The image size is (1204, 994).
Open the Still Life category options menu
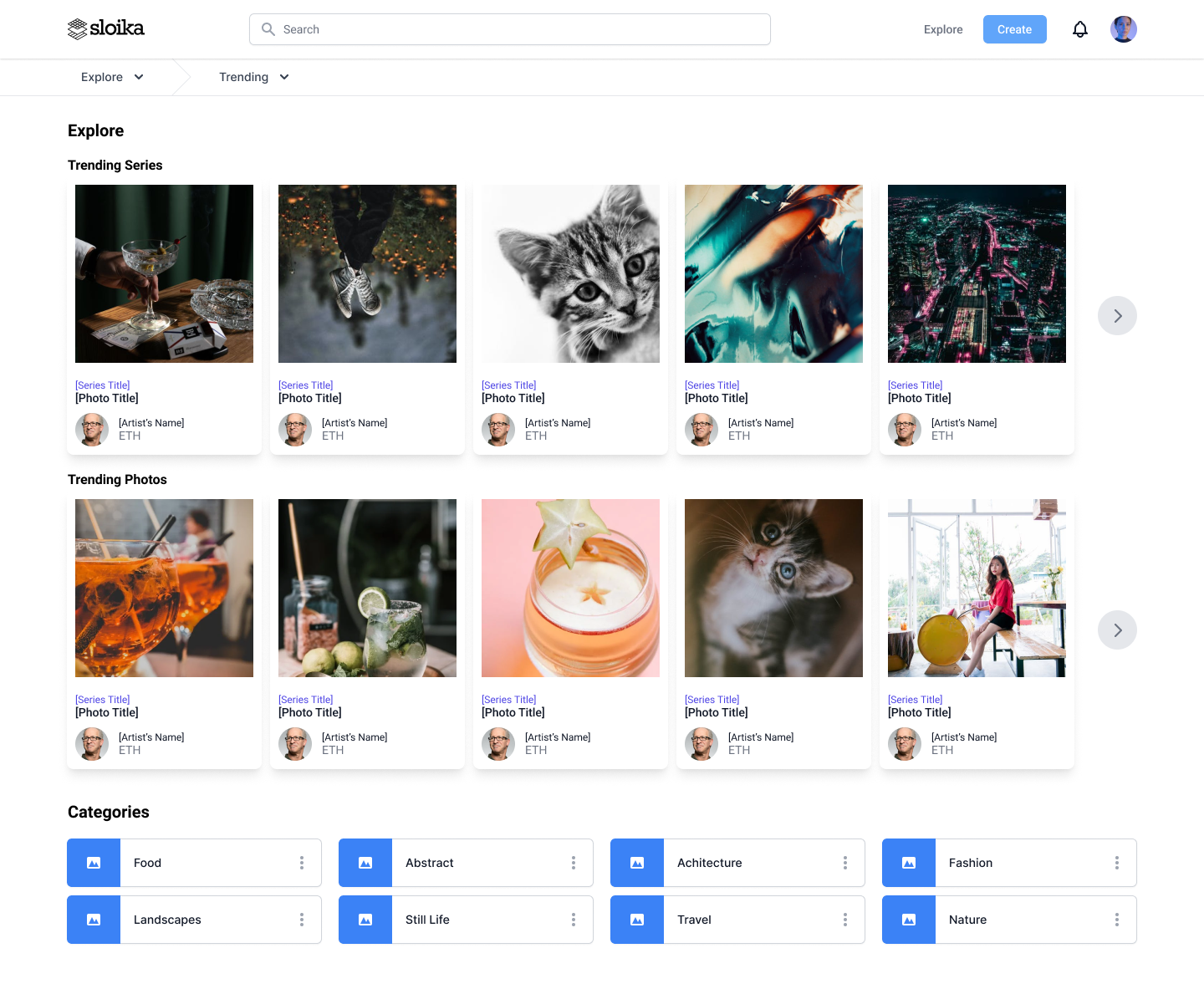574,920
